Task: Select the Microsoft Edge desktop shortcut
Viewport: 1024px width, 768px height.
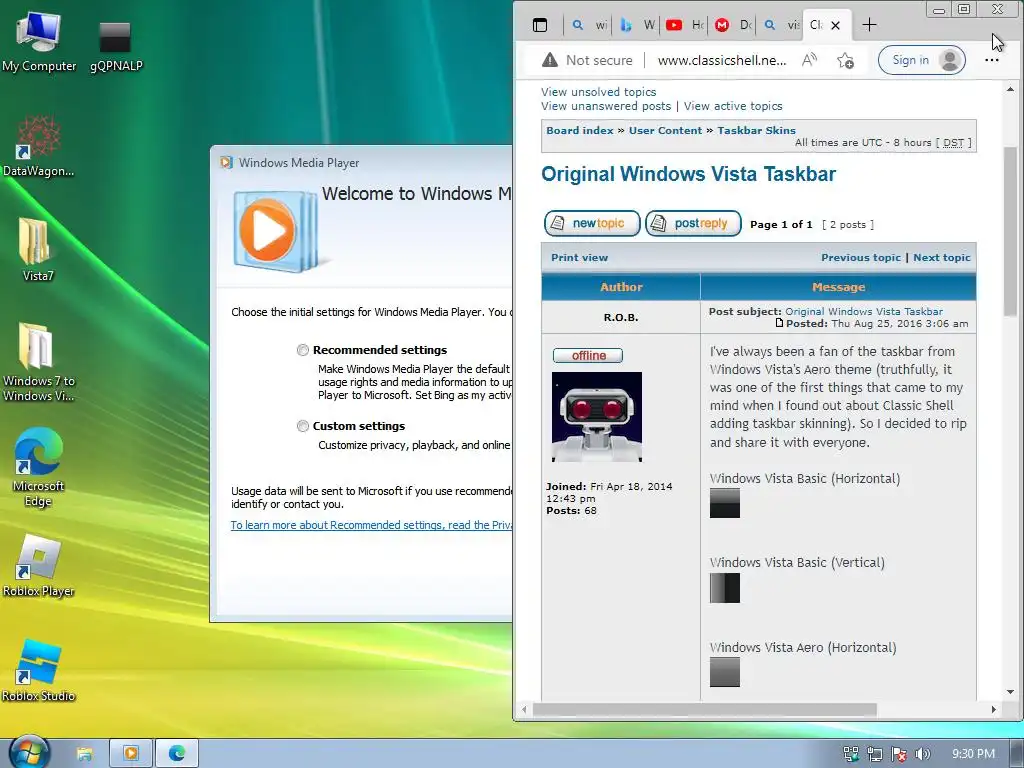Action: (x=39, y=468)
